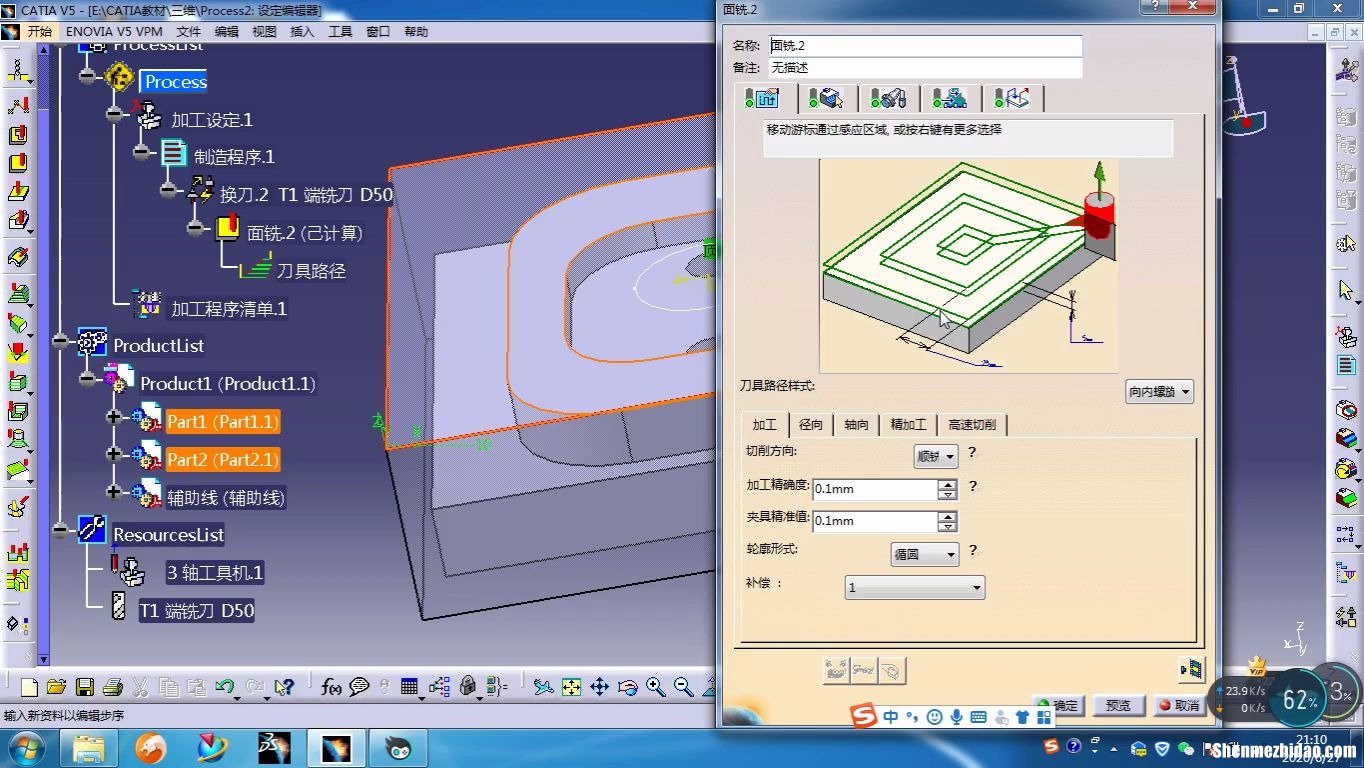The image size is (1364, 768).
Task: Click the Save disk icon
Action: point(84,687)
